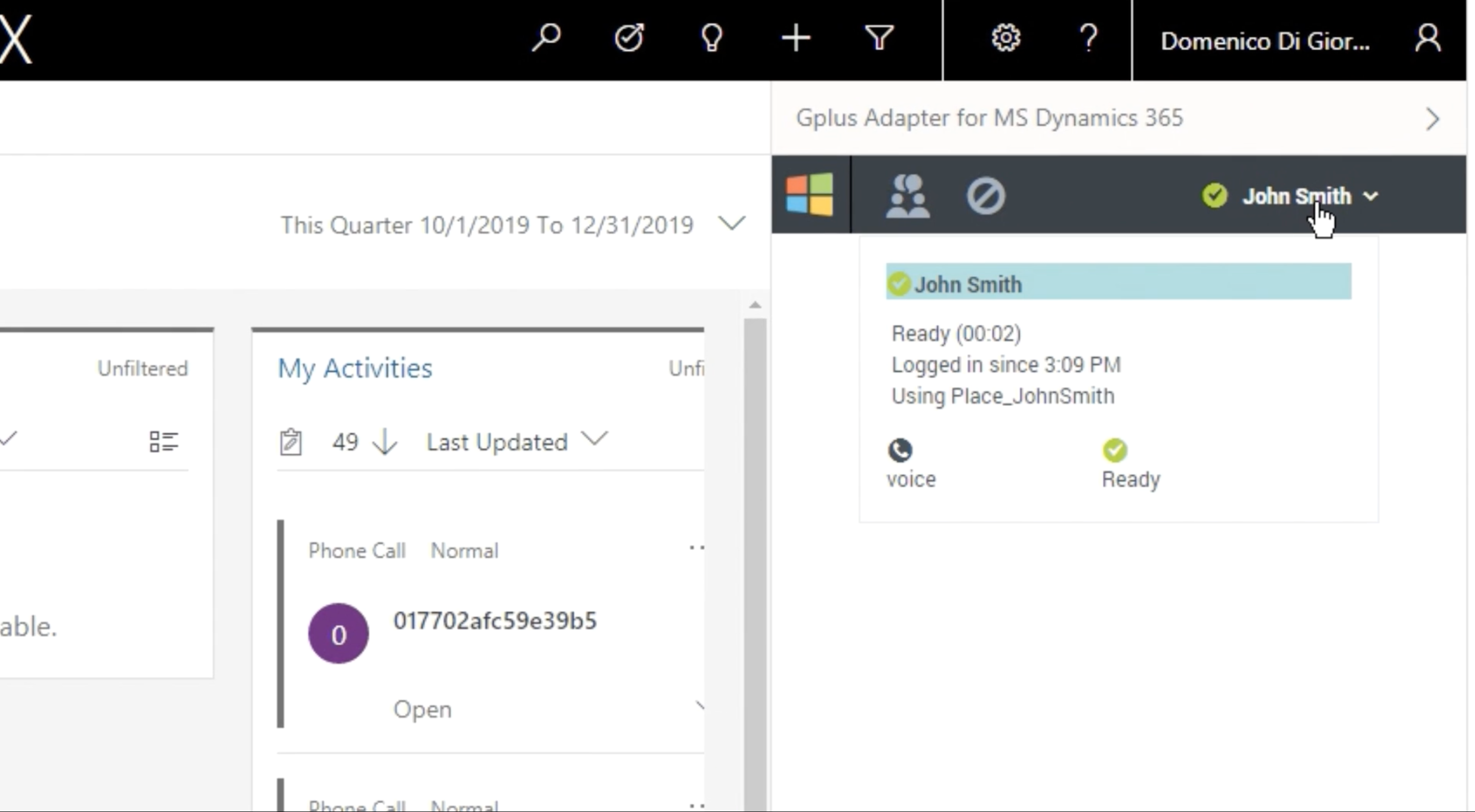Click the lightbulb assistant icon
This screenshot has width=1475, height=812.
[712, 38]
